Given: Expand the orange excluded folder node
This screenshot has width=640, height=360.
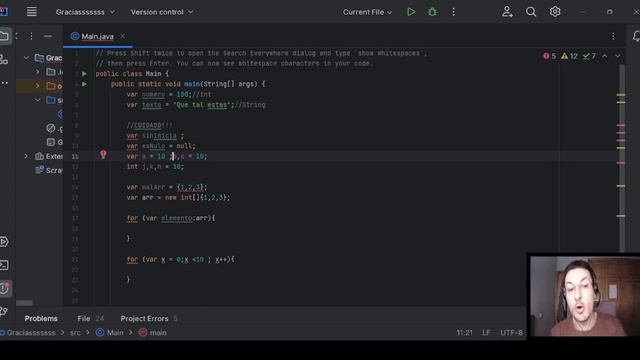Looking at the screenshot, I should click(x=38, y=86).
